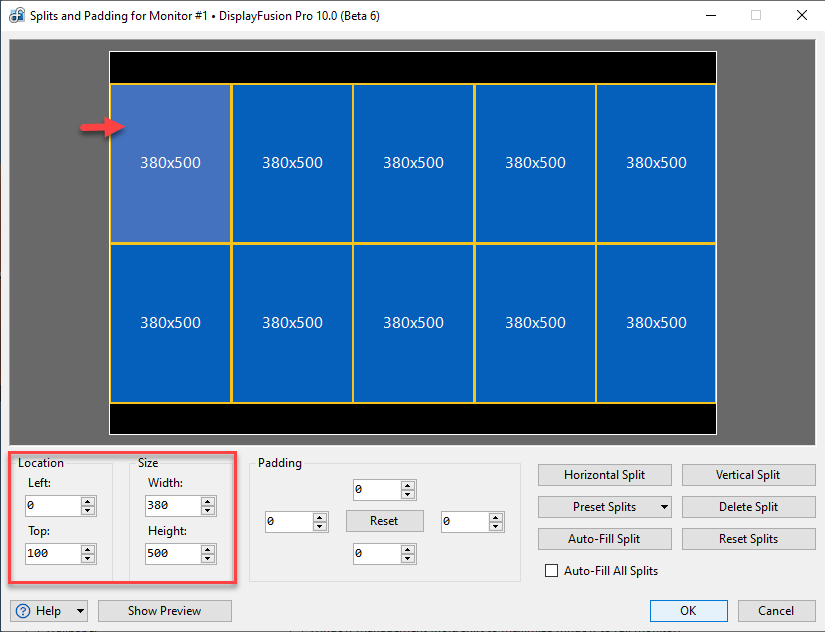Image resolution: width=825 pixels, height=632 pixels.
Task: Expand the Help button dropdown arrow
Action: click(79, 611)
